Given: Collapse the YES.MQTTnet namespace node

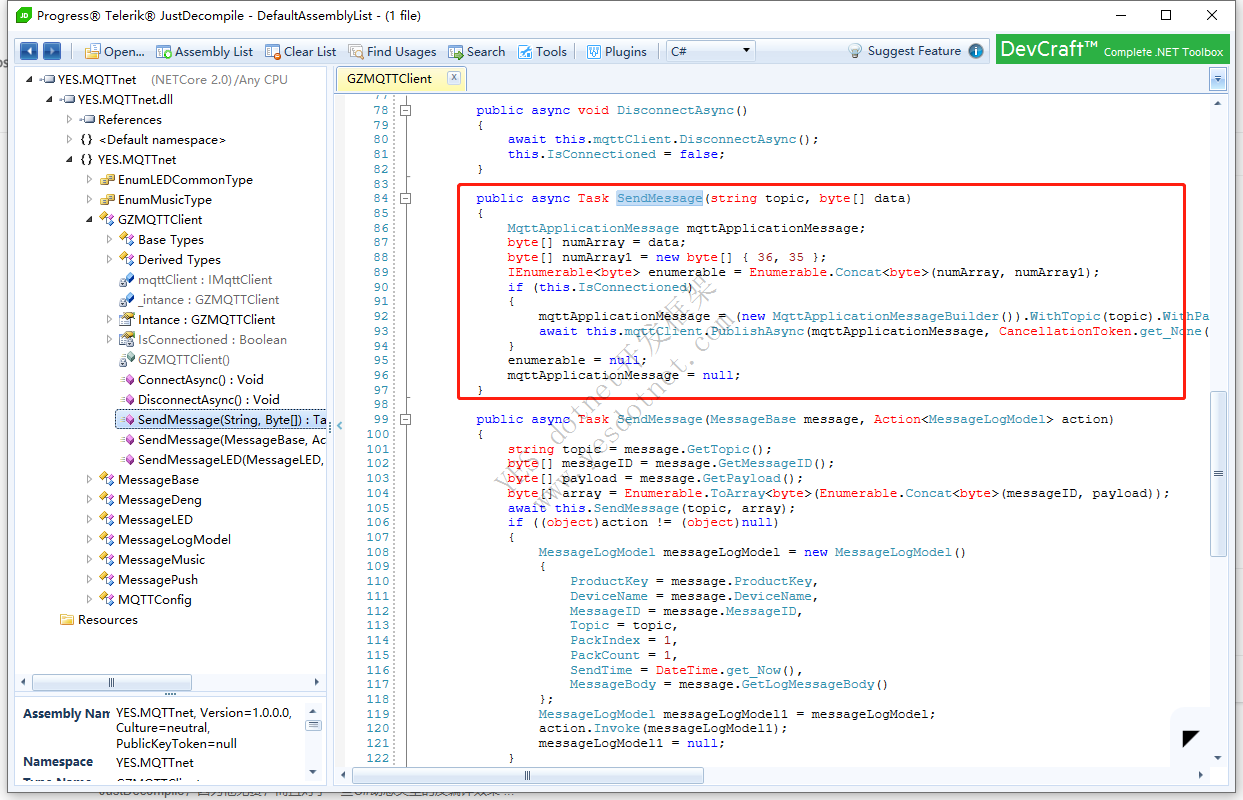Looking at the screenshot, I should point(70,159).
